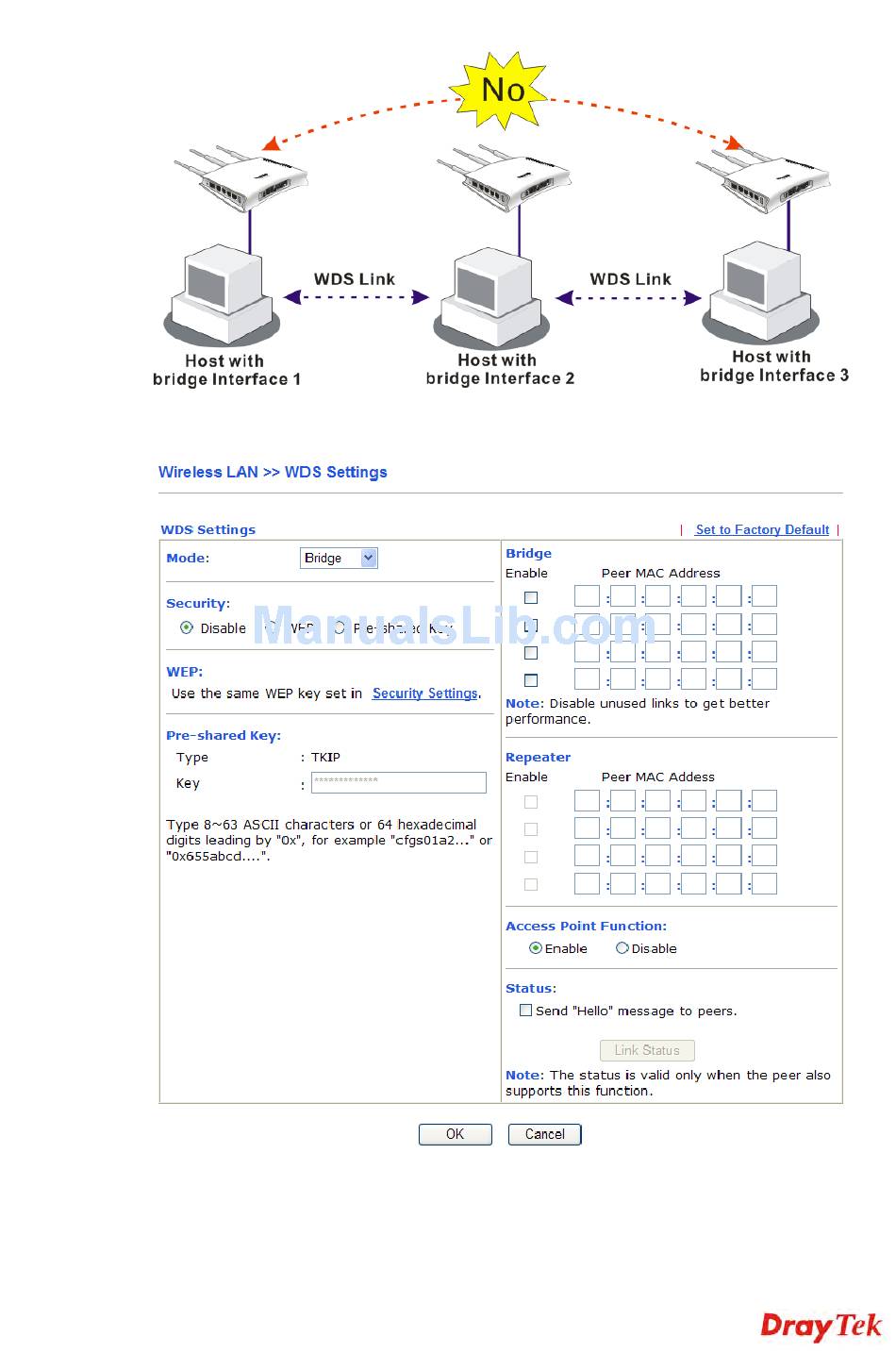The width and height of the screenshot is (896, 1354).
Task: Click the router above bridge Interface 2 host
Action: 505,177
